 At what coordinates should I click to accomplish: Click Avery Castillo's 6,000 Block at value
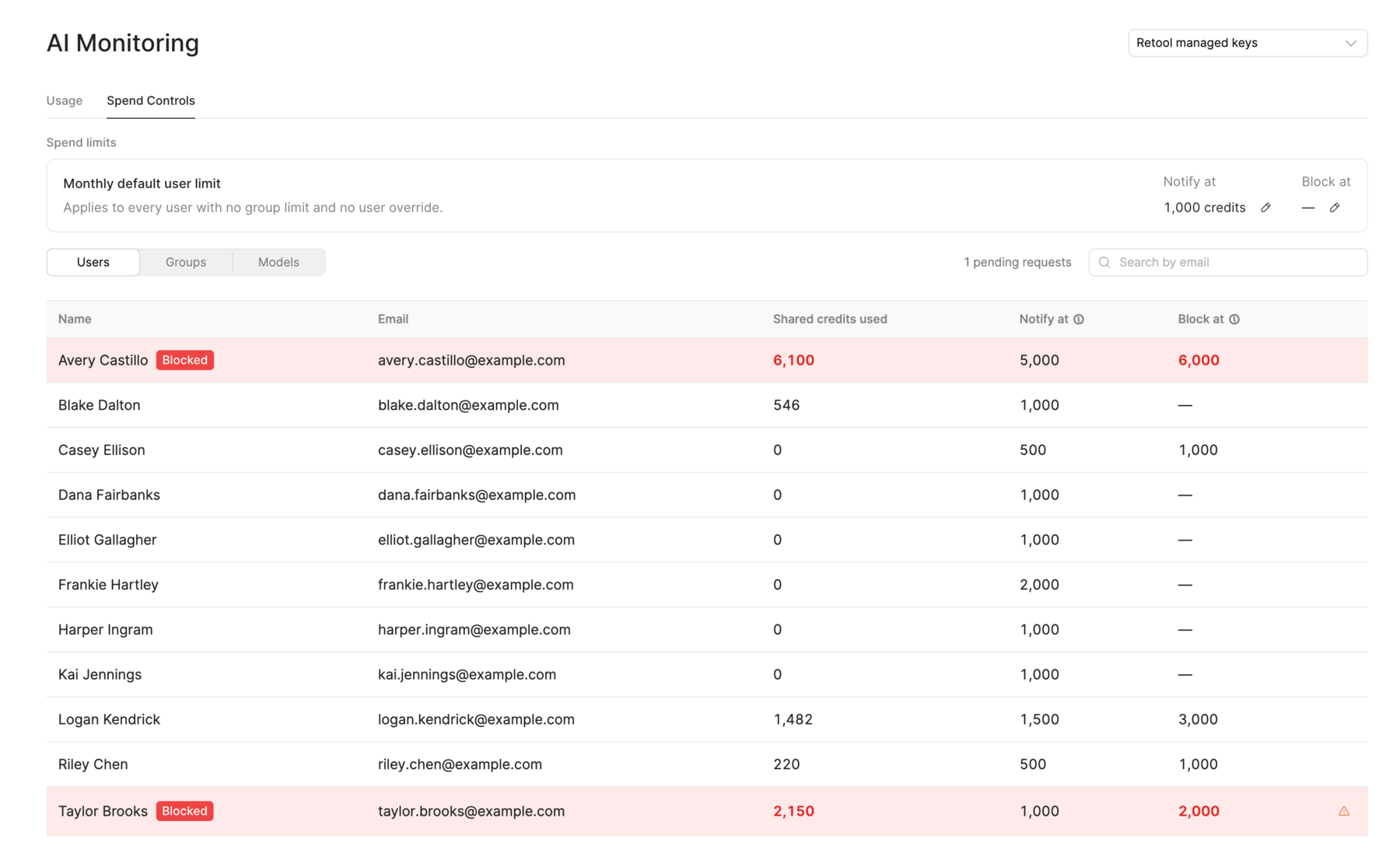click(x=1199, y=360)
